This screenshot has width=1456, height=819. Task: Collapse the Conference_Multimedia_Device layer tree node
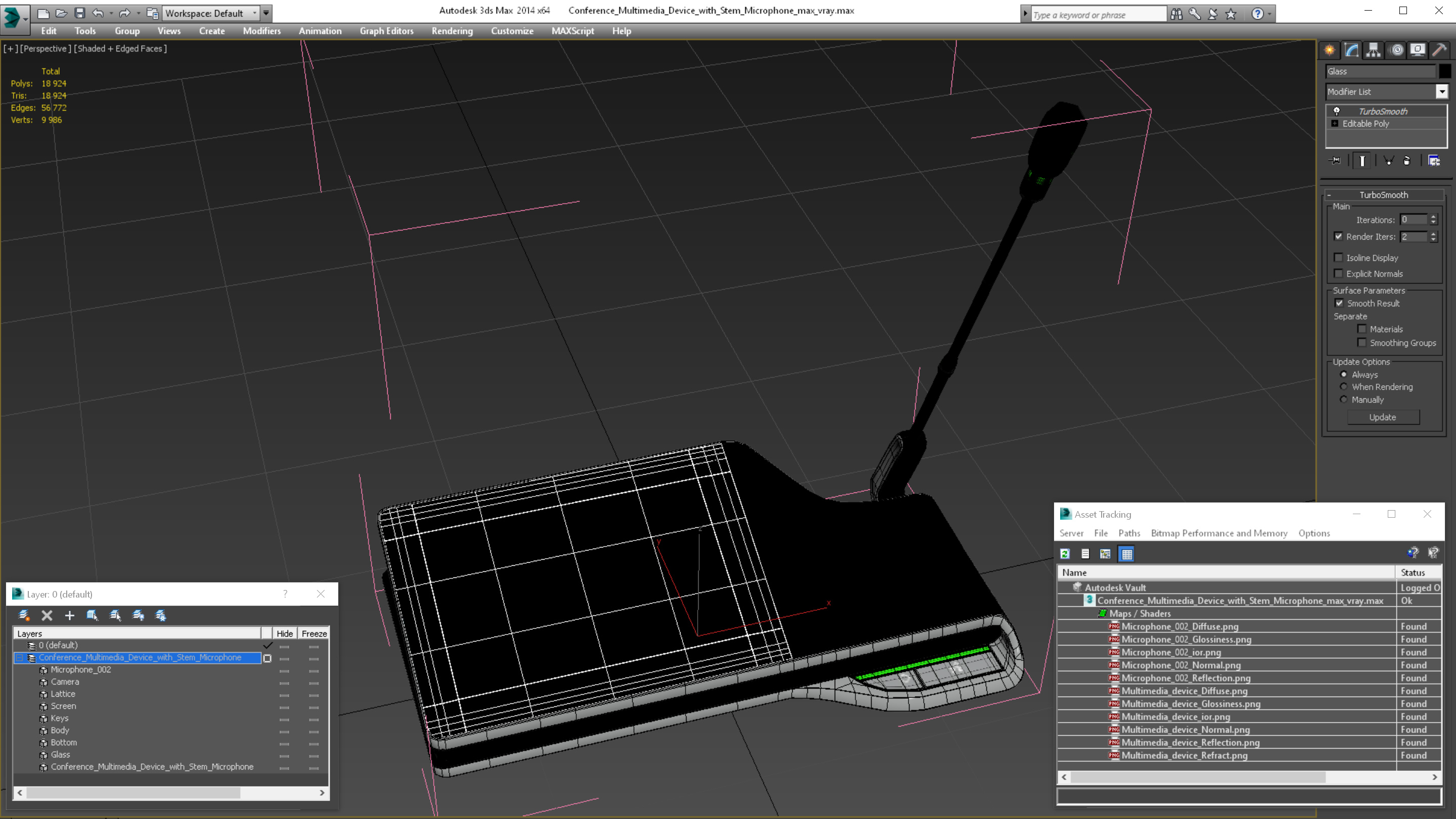[19, 657]
